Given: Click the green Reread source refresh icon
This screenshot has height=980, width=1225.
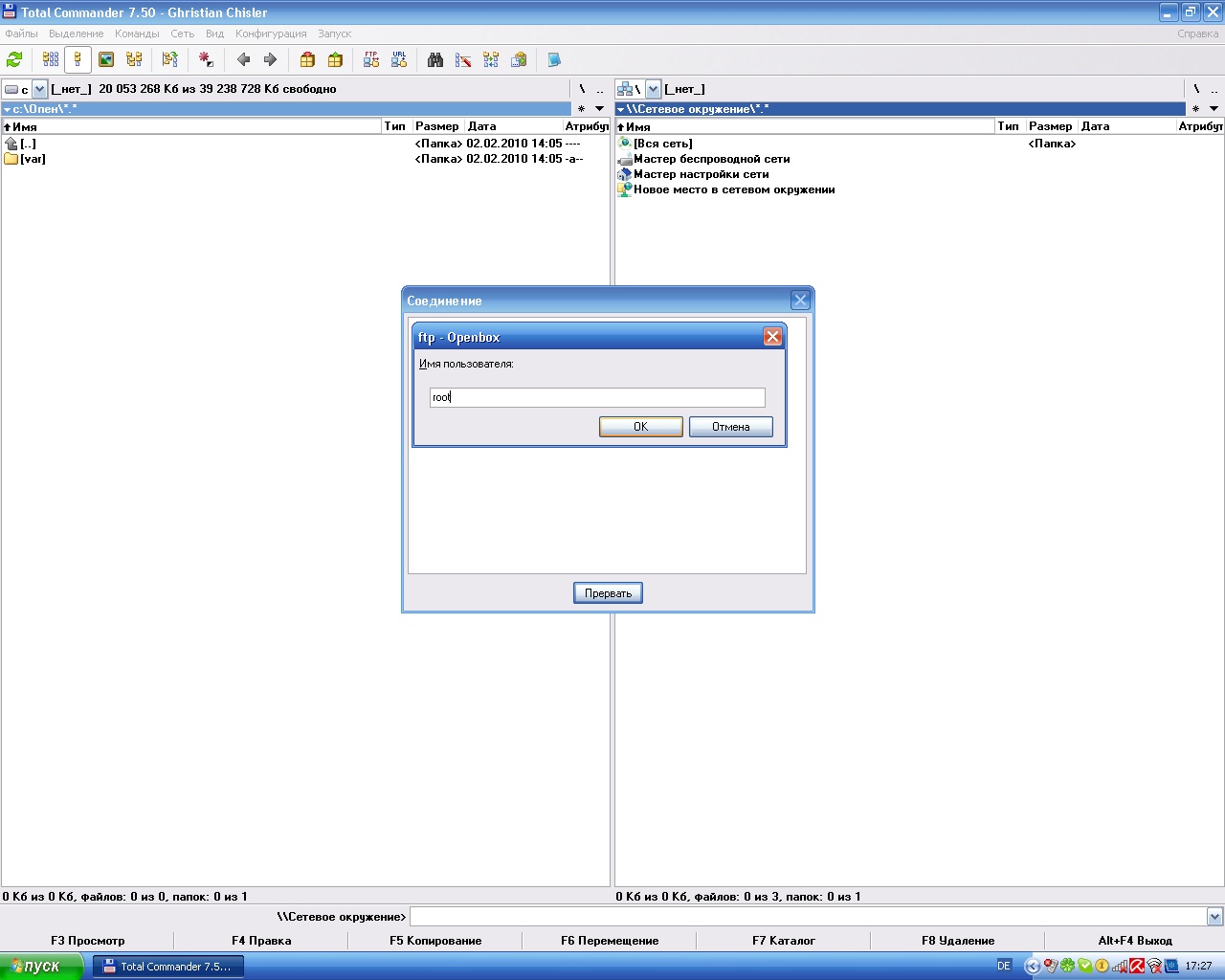Looking at the screenshot, I should click(14, 59).
